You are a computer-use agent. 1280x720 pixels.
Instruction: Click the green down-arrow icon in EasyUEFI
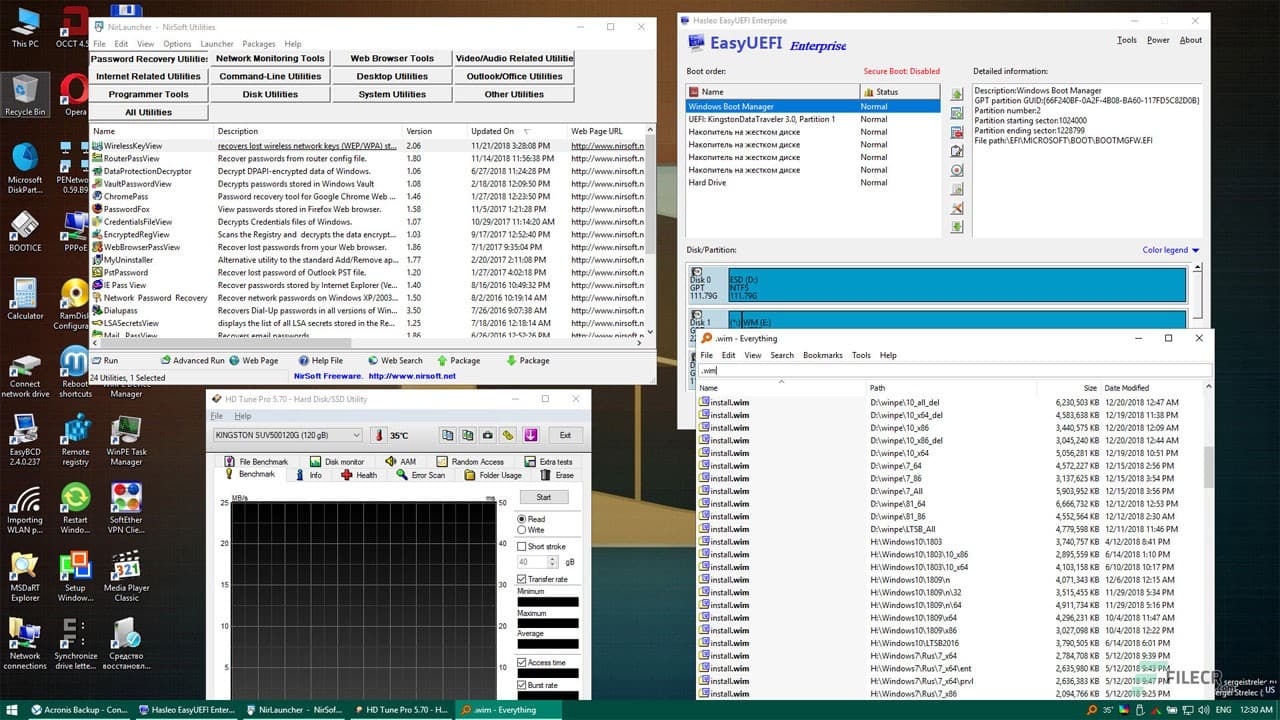[957, 227]
